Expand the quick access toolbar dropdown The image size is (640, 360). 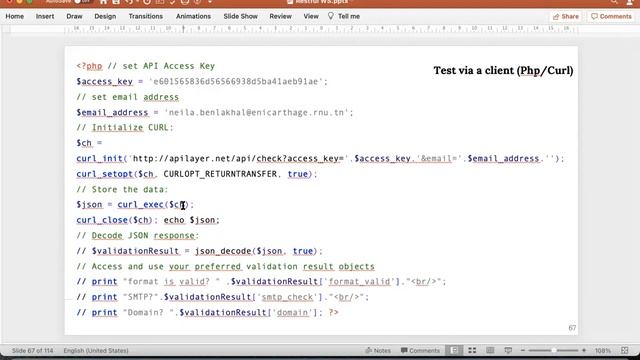210,2
